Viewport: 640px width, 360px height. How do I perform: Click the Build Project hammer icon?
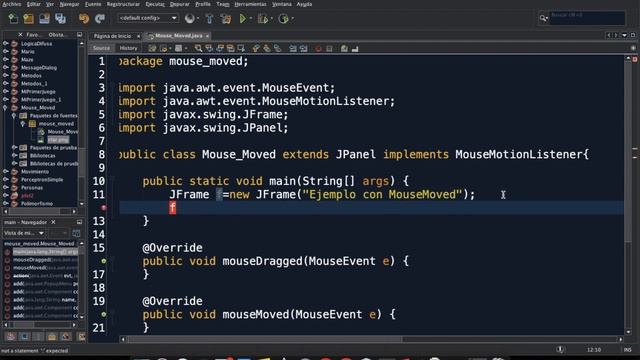point(209,18)
